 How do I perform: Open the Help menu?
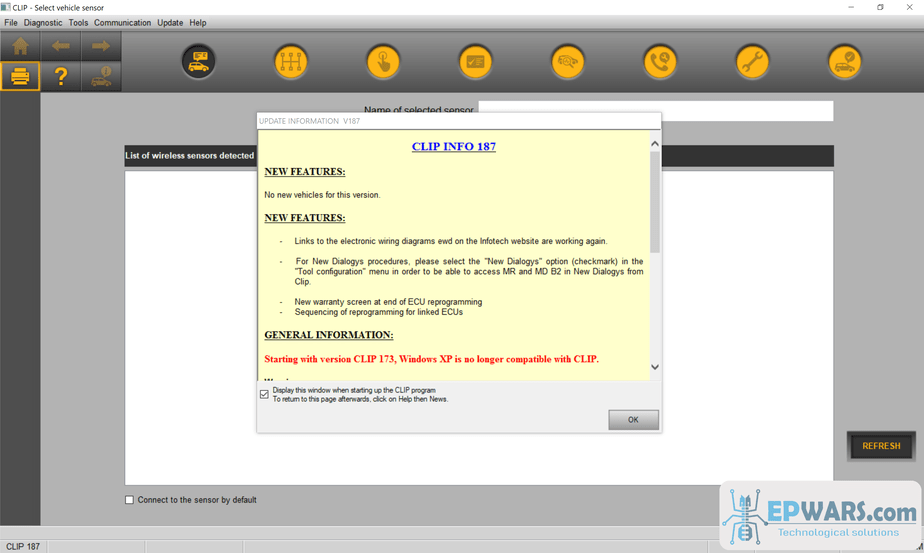[x=197, y=22]
